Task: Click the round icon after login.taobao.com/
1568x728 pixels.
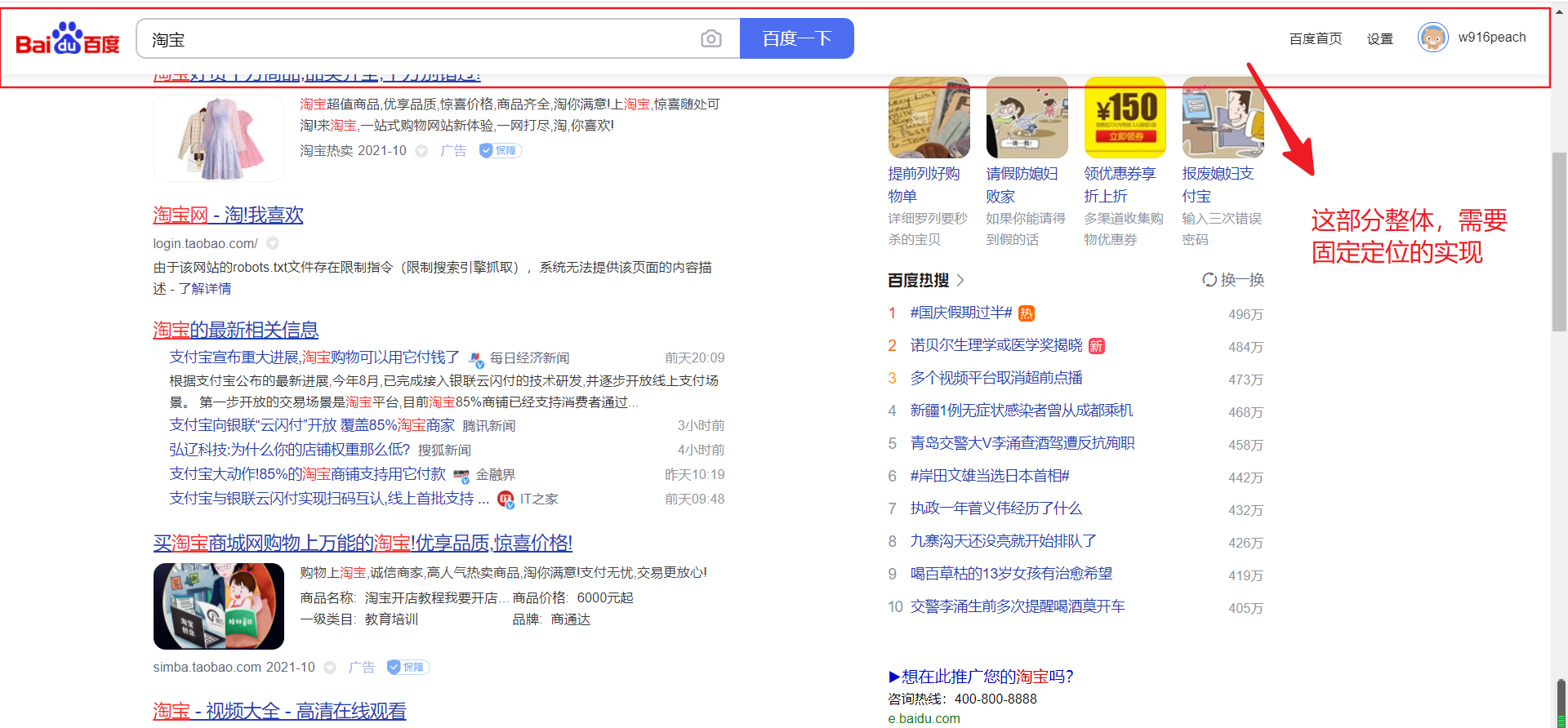Action: point(273,243)
